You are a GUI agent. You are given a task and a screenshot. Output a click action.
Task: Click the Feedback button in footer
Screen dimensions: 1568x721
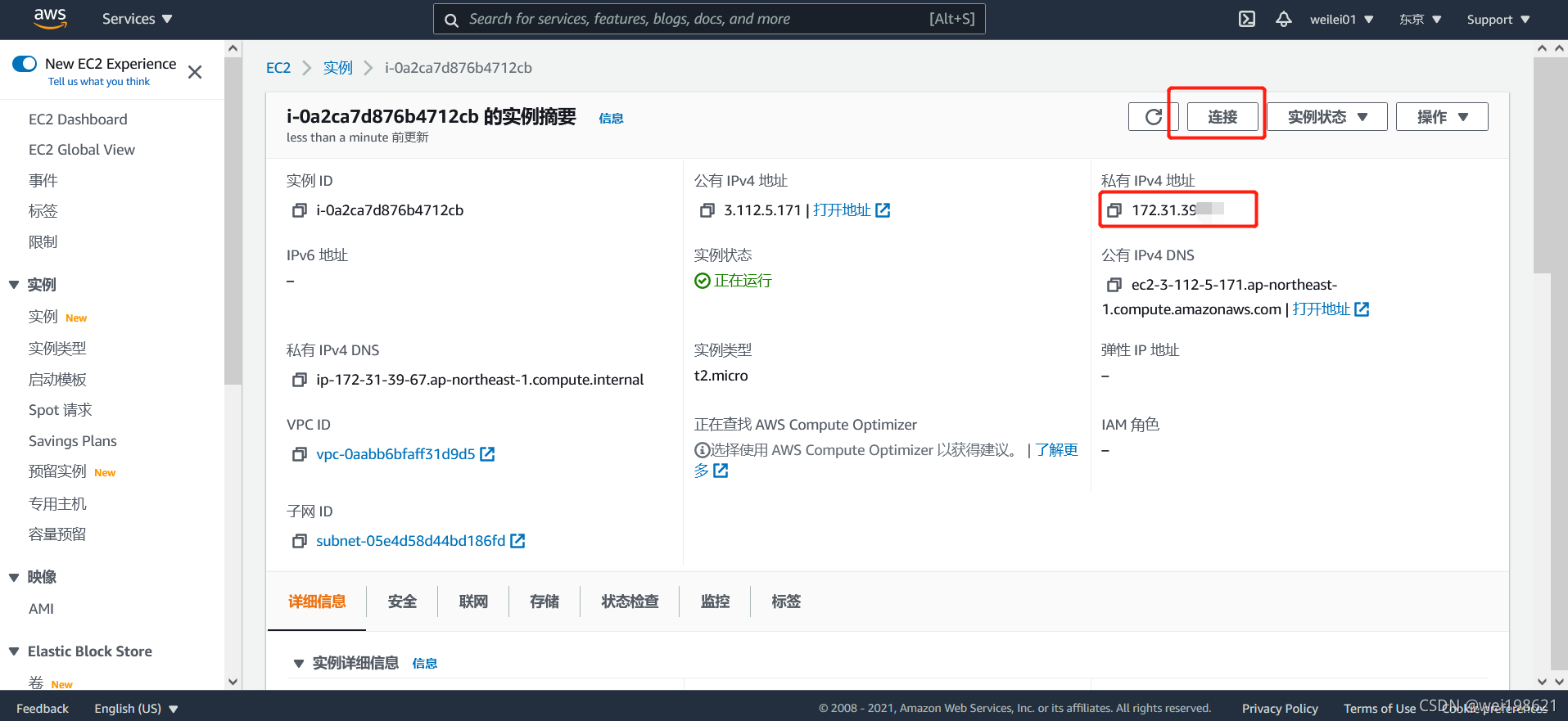[43, 709]
